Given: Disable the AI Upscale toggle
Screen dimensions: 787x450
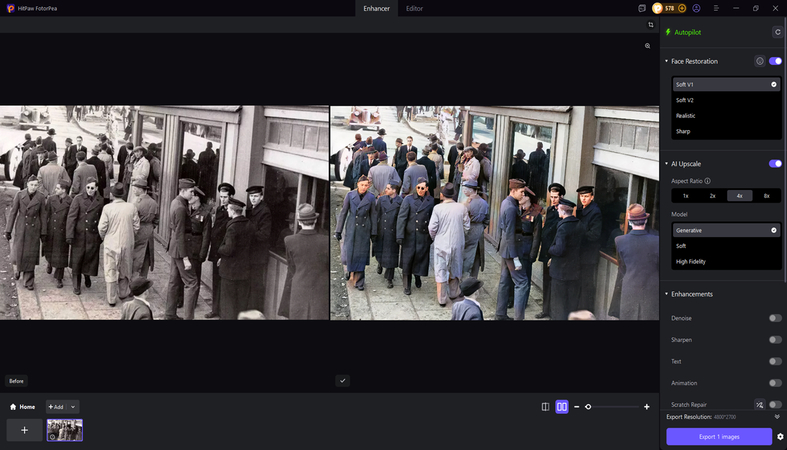Looking at the screenshot, I should [775, 163].
